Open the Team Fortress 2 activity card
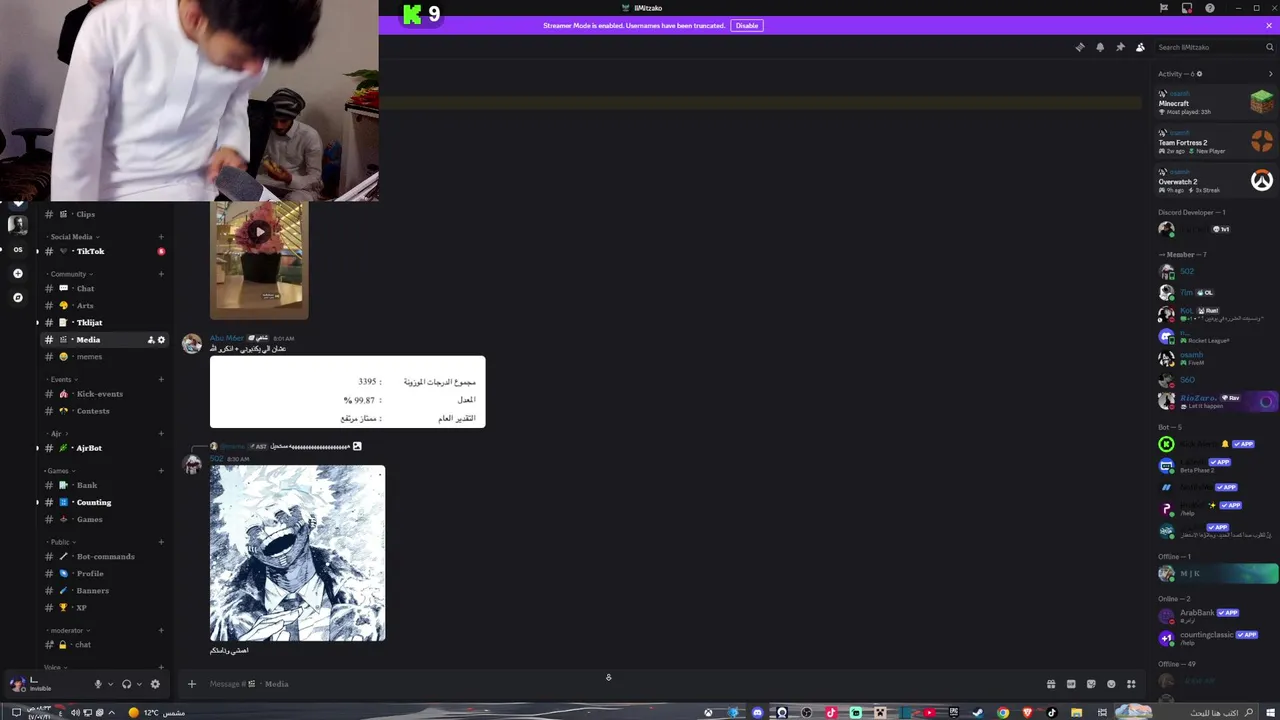Screen dimensions: 1280x720 1215,141
